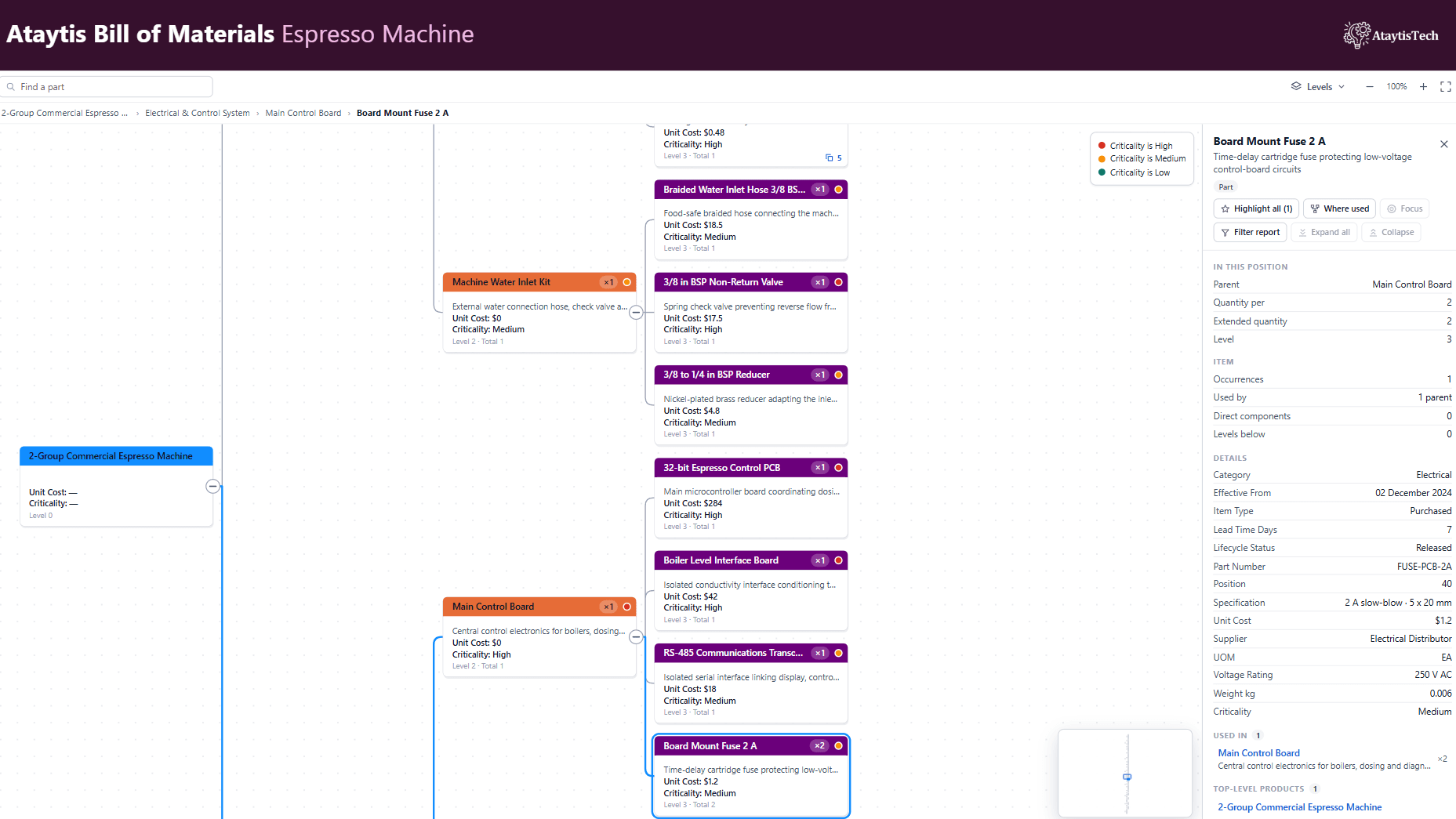Enter fullscreen view via toolbar icon
This screenshot has width=1456, height=819.
(1446, 87)
